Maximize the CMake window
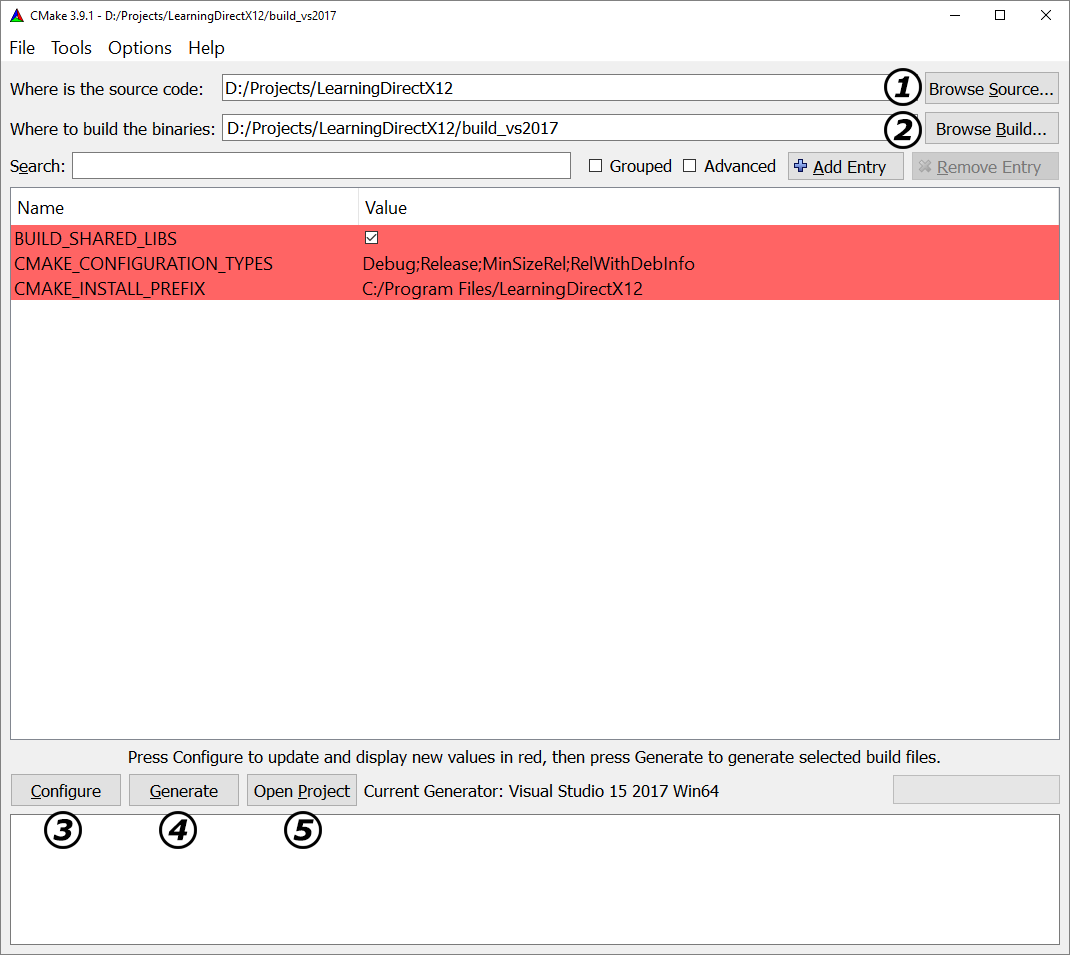 (1000, 15)
